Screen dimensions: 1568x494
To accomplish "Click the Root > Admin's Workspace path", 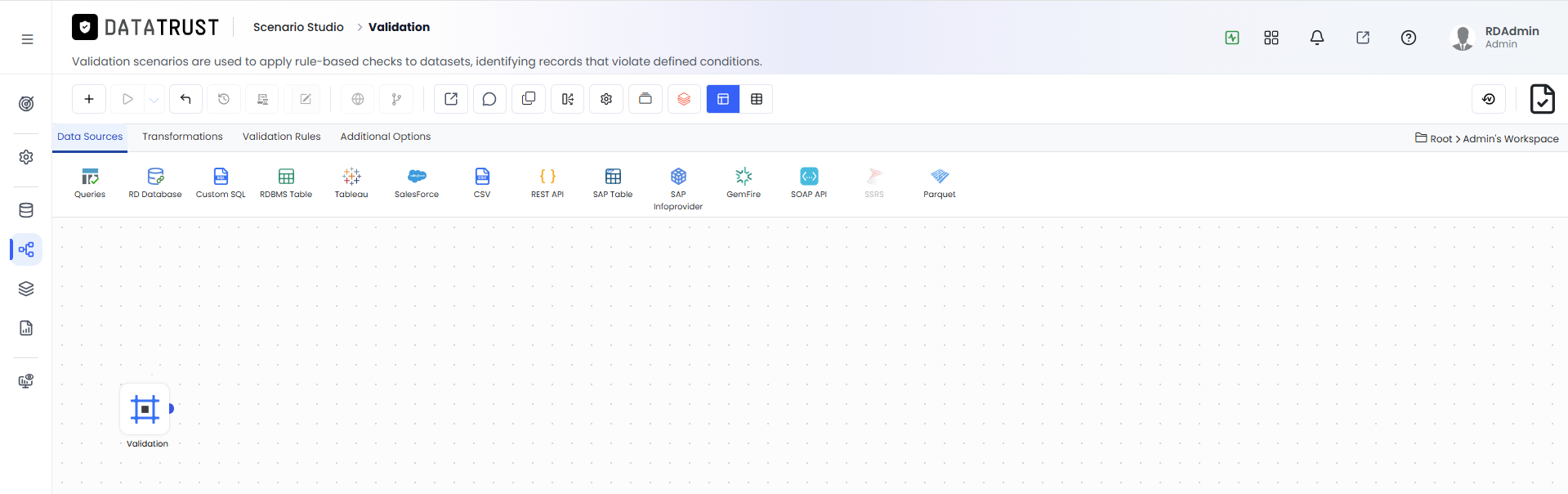I will [x=1487, y=138].
